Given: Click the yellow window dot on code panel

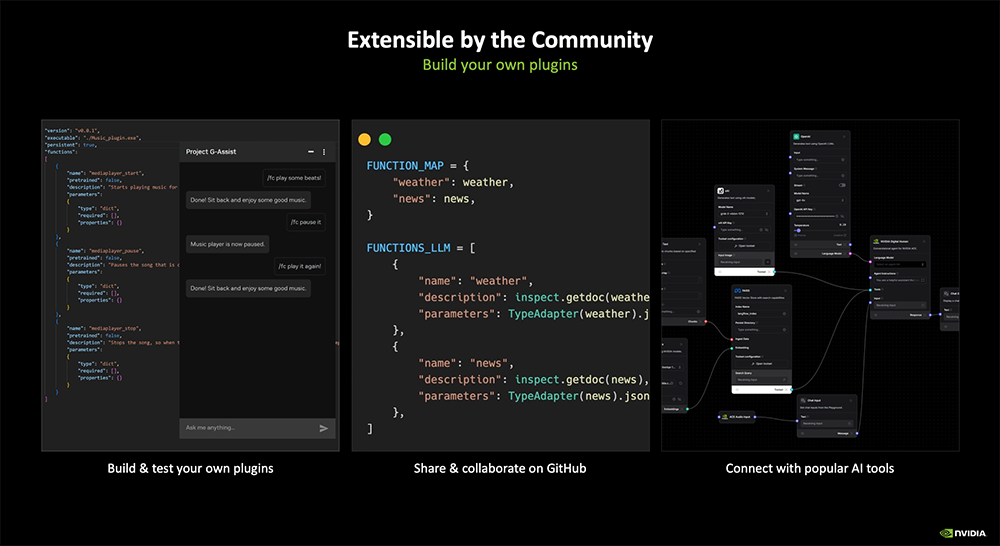Looking at the screenshot, I should click(365, 140).
